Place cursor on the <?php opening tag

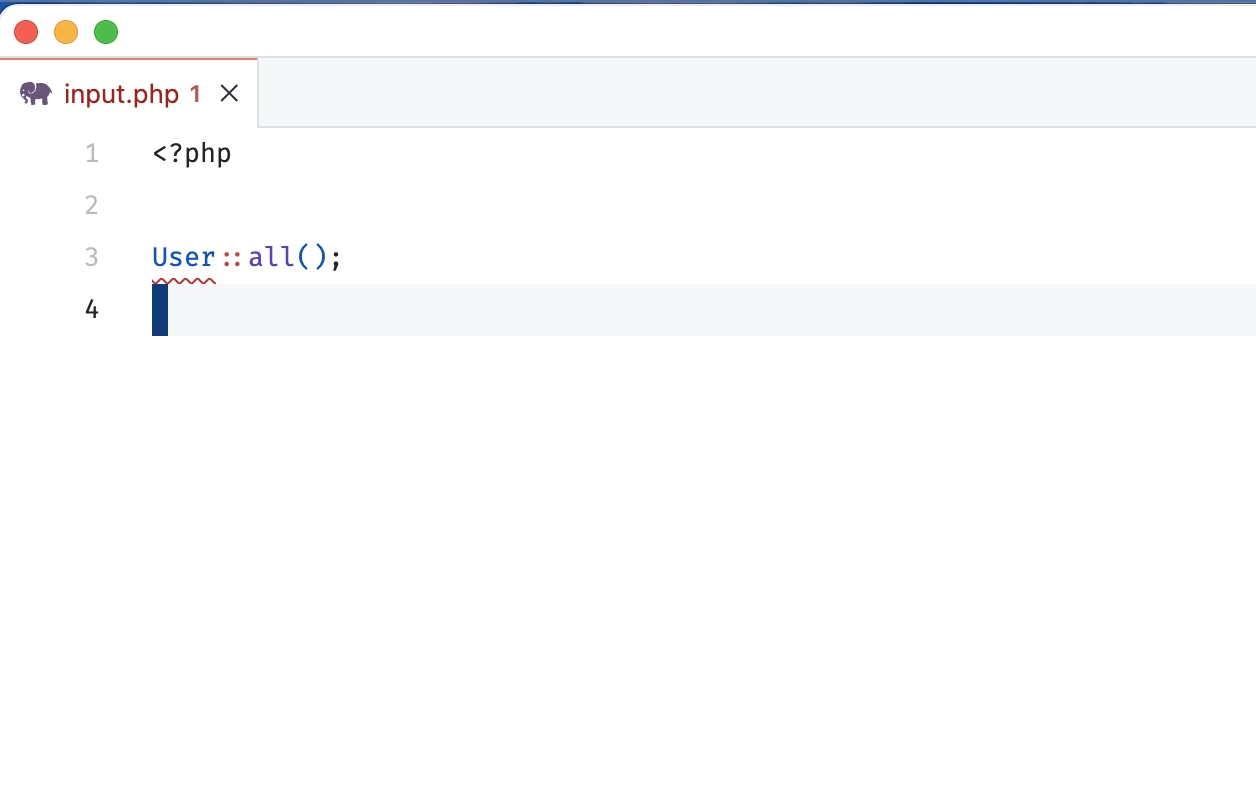pyautogui.click(x=192, y=154)
